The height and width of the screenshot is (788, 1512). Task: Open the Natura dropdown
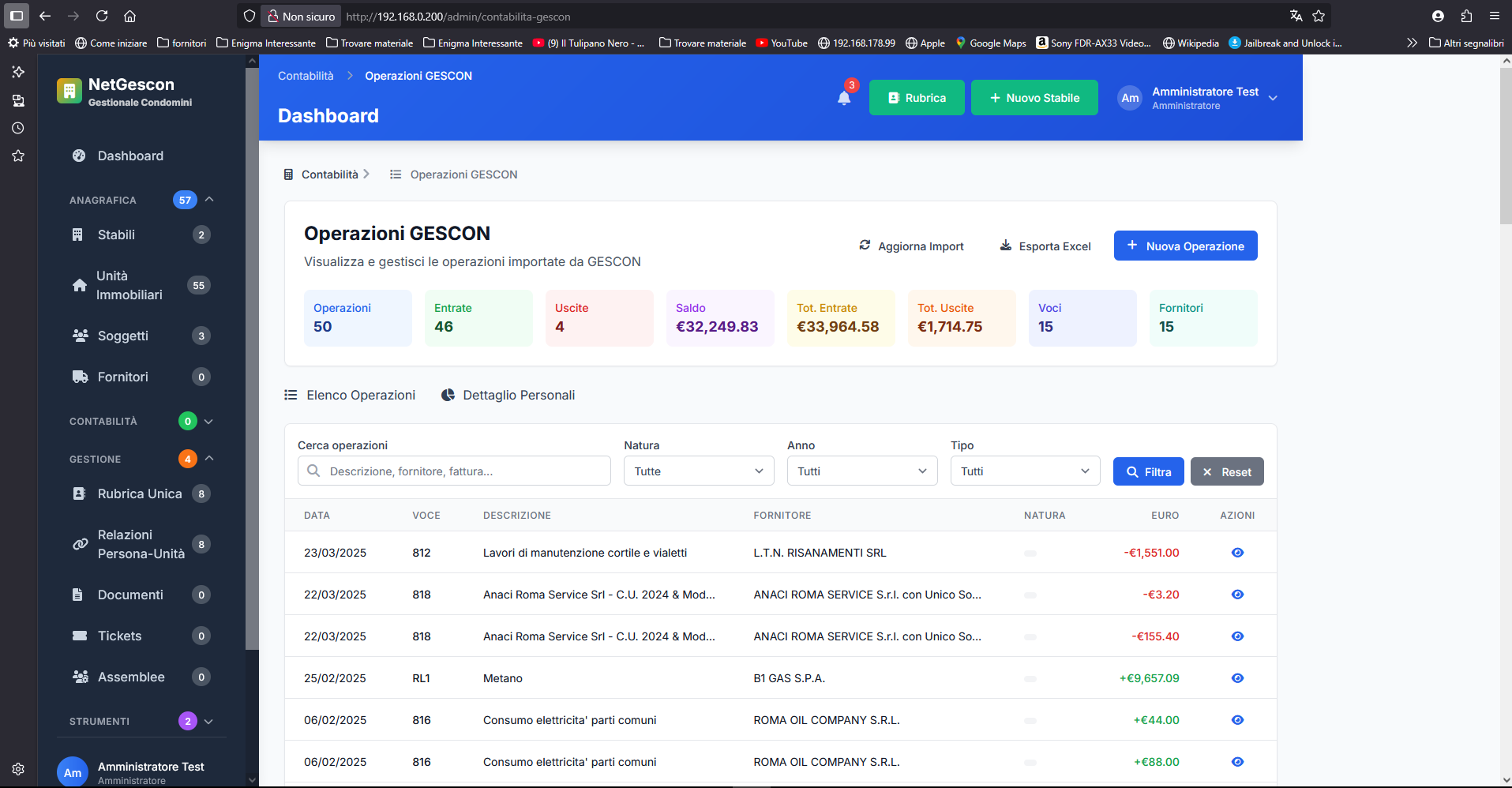pos(698,471)
